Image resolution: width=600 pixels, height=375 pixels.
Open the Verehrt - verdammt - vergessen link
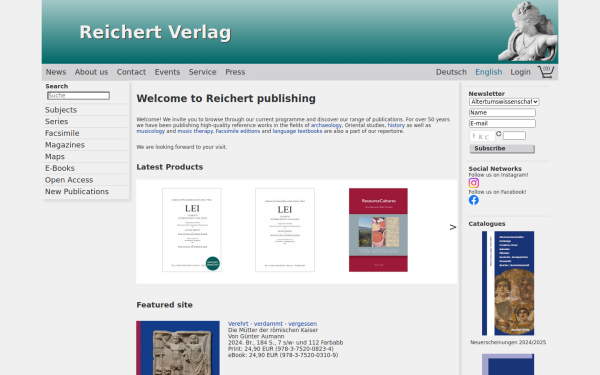click(x=272, y=324)
